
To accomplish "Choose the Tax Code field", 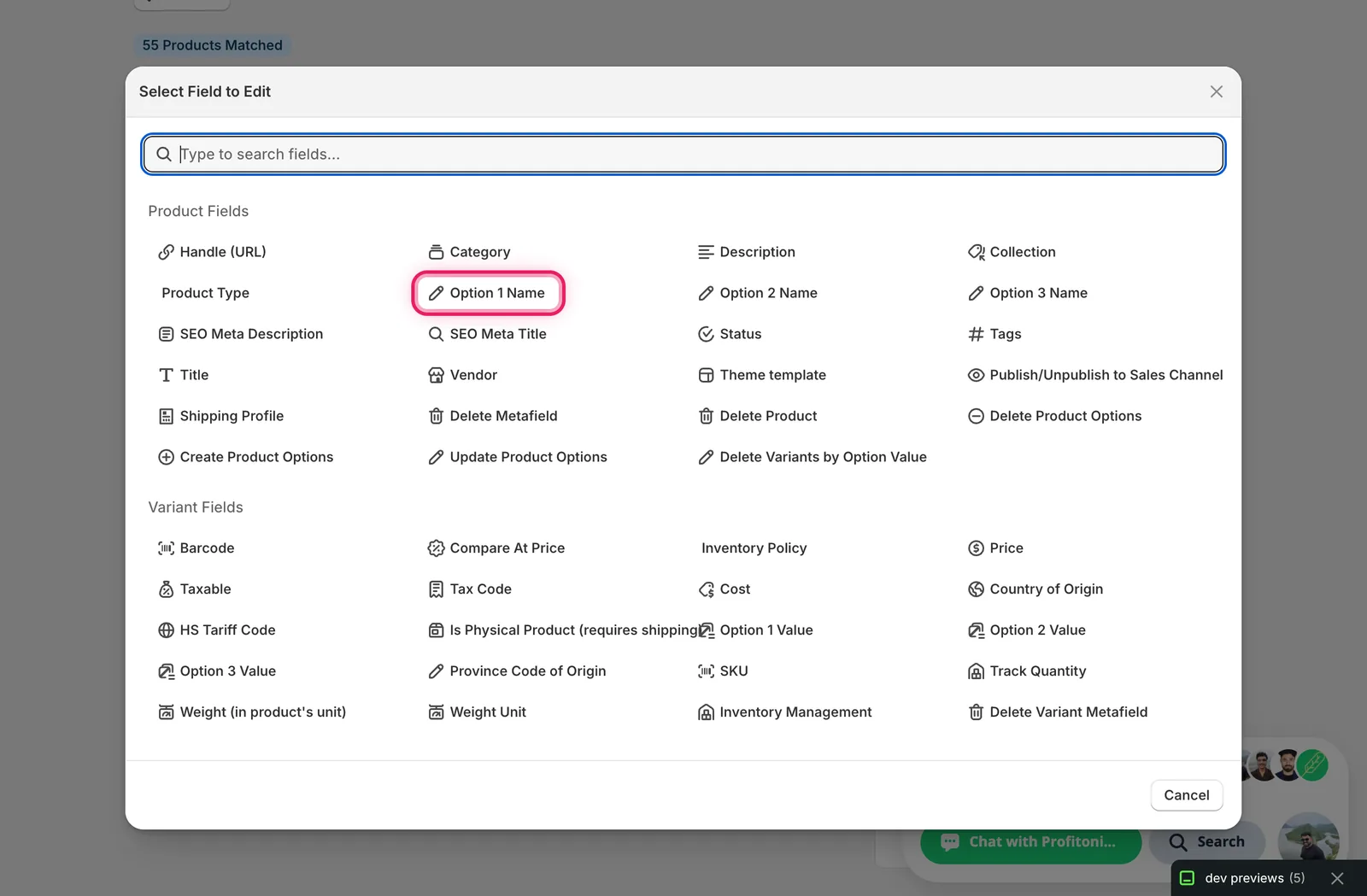I will pos(470,589).
